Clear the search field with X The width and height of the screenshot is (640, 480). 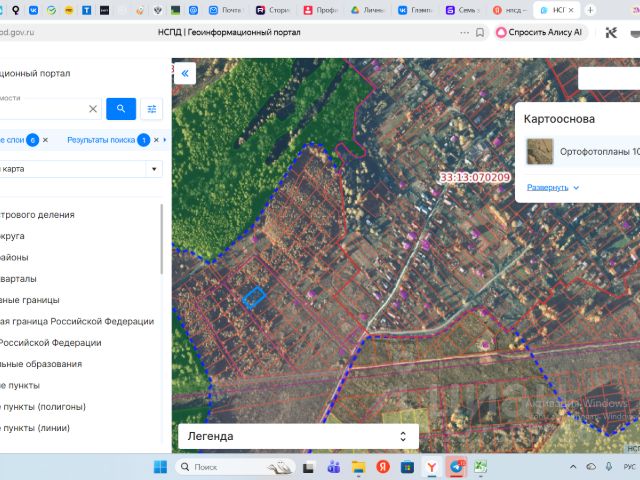pyautogui.click(x=93, y=109)
